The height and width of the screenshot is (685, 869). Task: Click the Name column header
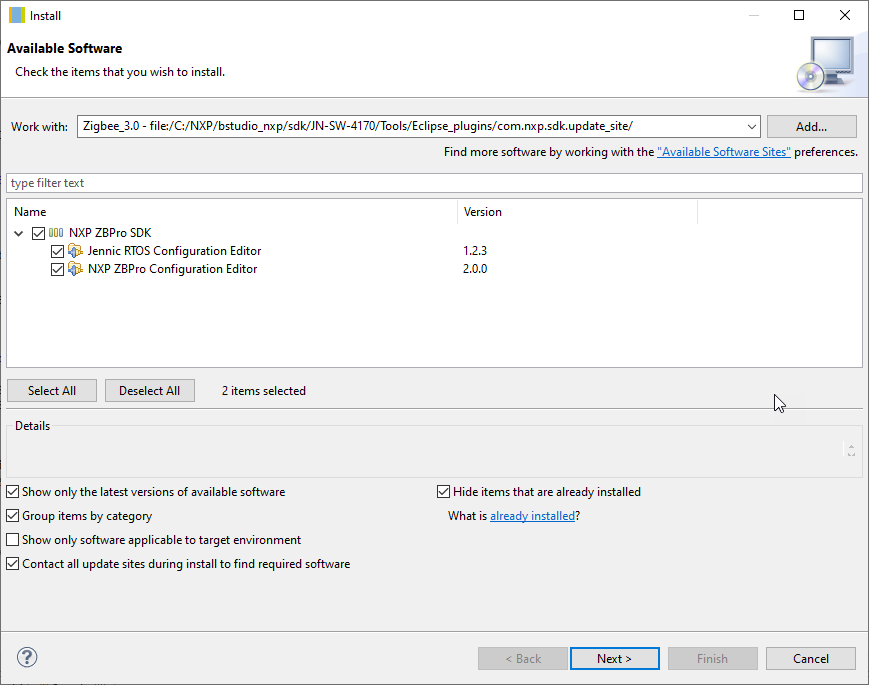click(232, 212)
